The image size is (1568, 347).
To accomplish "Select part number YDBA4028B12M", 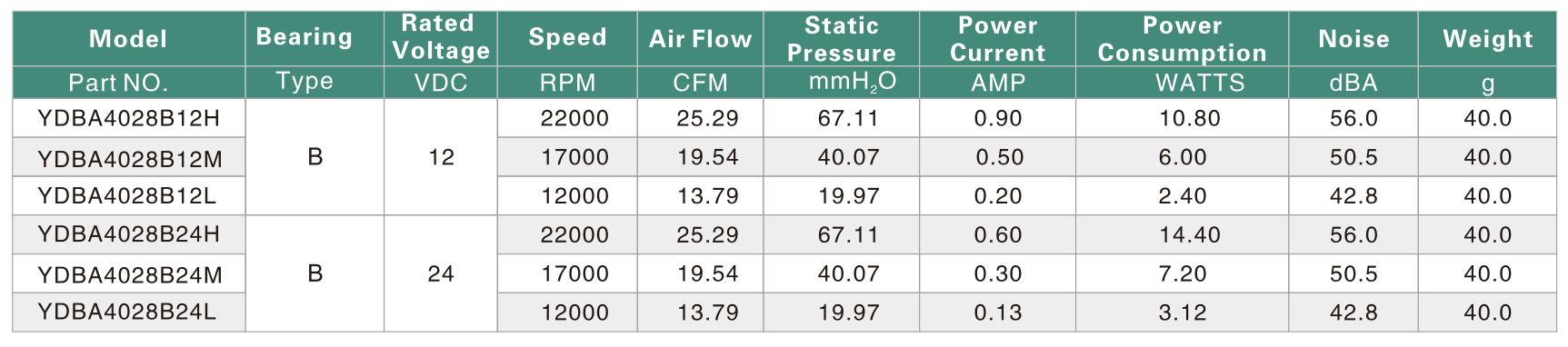I will point(130,159).
